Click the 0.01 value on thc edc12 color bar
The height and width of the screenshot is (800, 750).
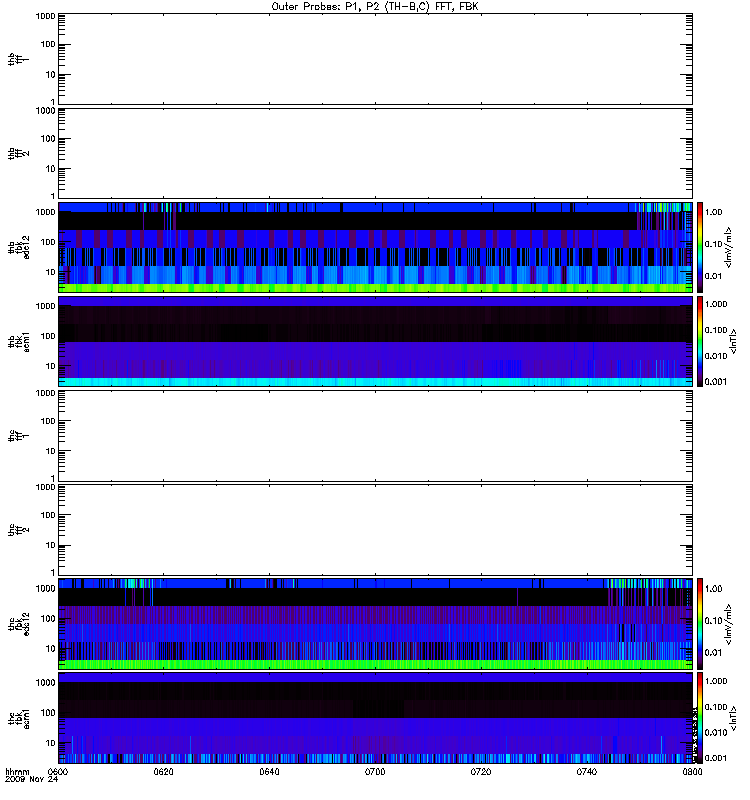(x=713, y=653)
